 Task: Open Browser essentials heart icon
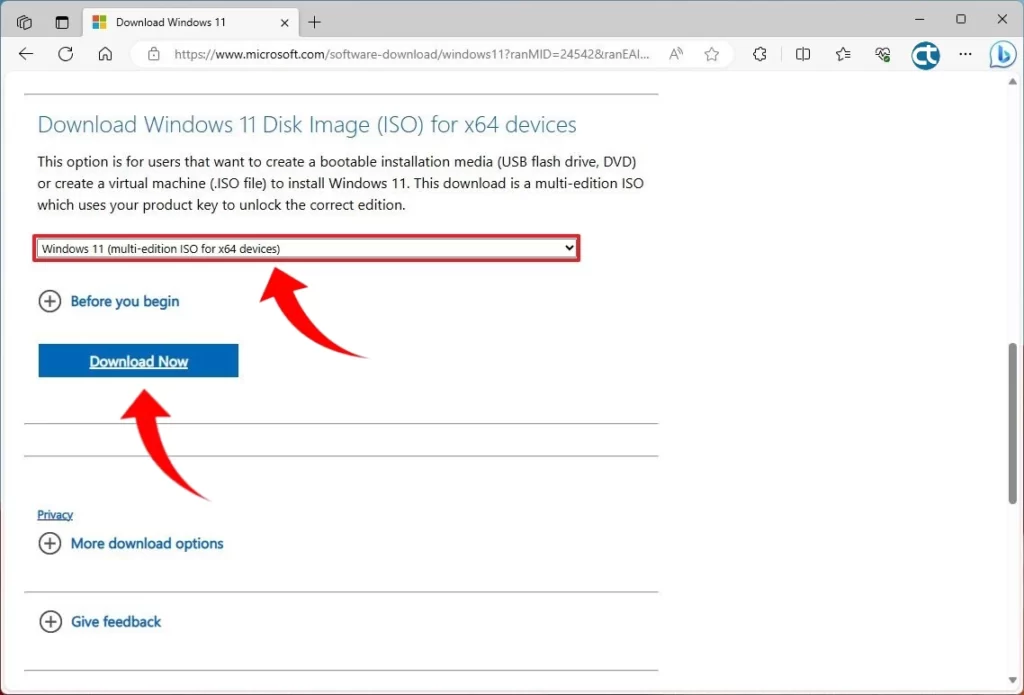(883, 54)
